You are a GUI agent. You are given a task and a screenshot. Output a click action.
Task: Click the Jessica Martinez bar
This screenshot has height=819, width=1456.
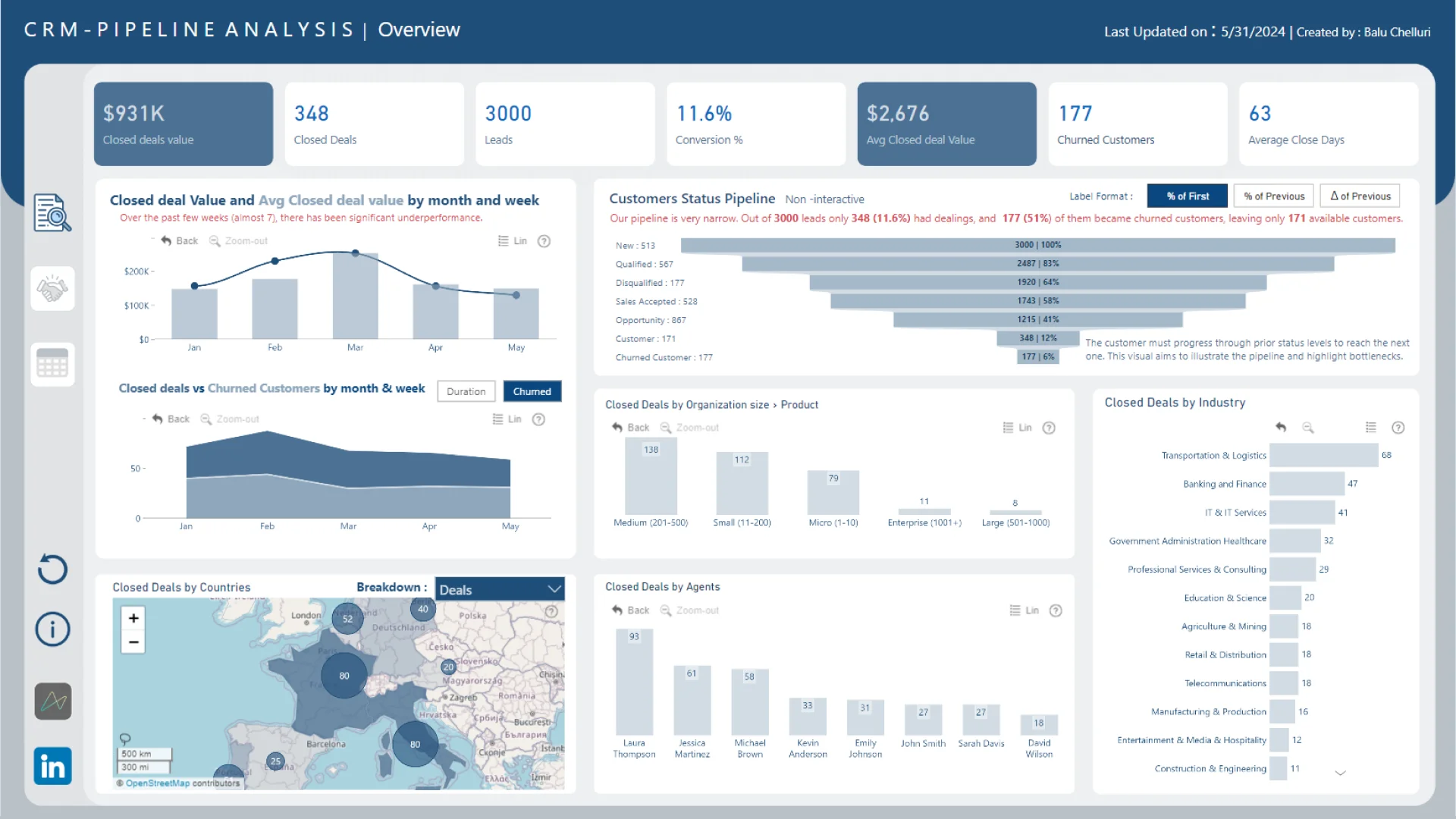coord(692,701)
